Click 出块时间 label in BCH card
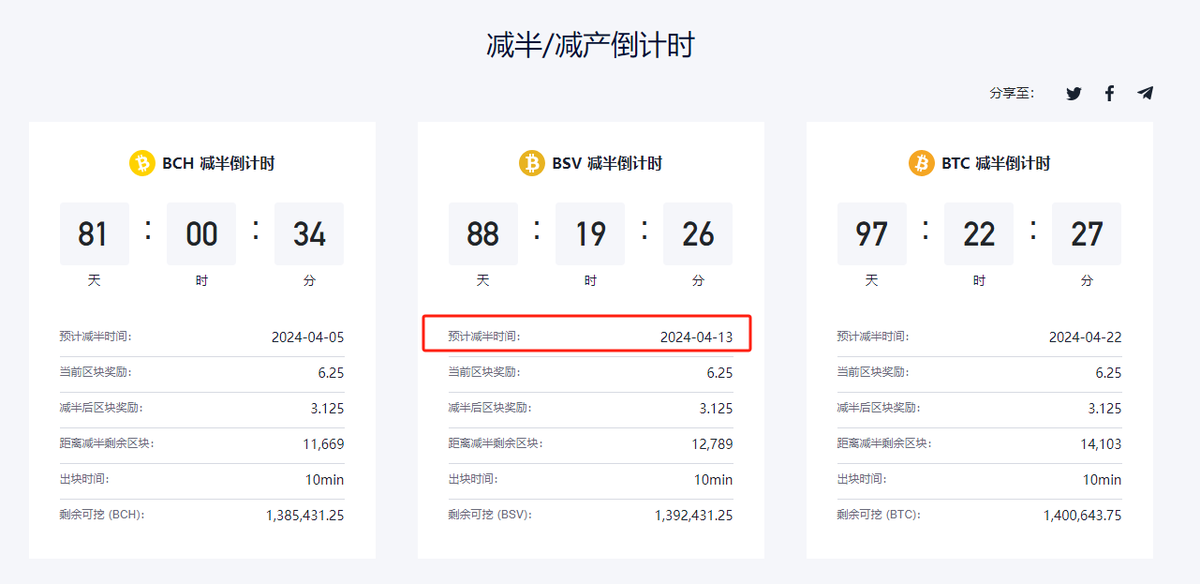 (x=83, y=479)
